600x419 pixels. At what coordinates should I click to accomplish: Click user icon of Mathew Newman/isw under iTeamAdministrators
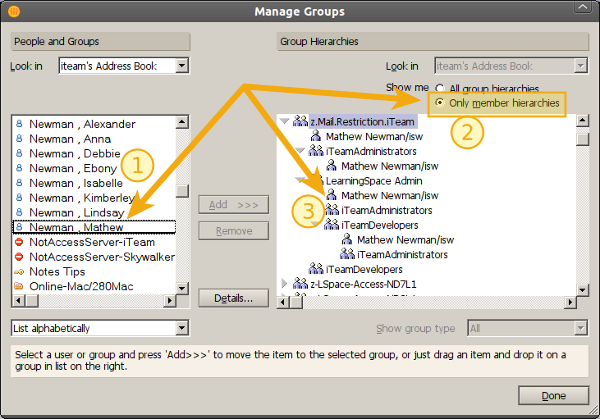[331, 165]
